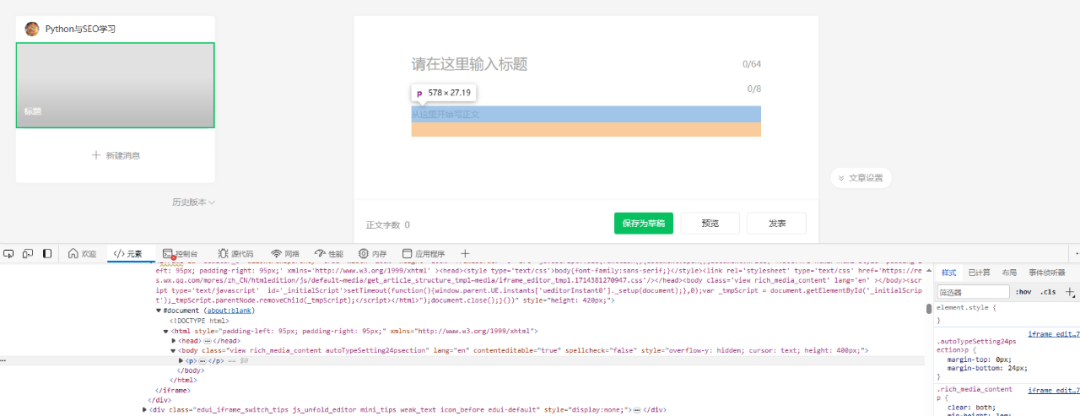Open the 内存 memory tab
1080x416 pixels.
coord(373,253)
